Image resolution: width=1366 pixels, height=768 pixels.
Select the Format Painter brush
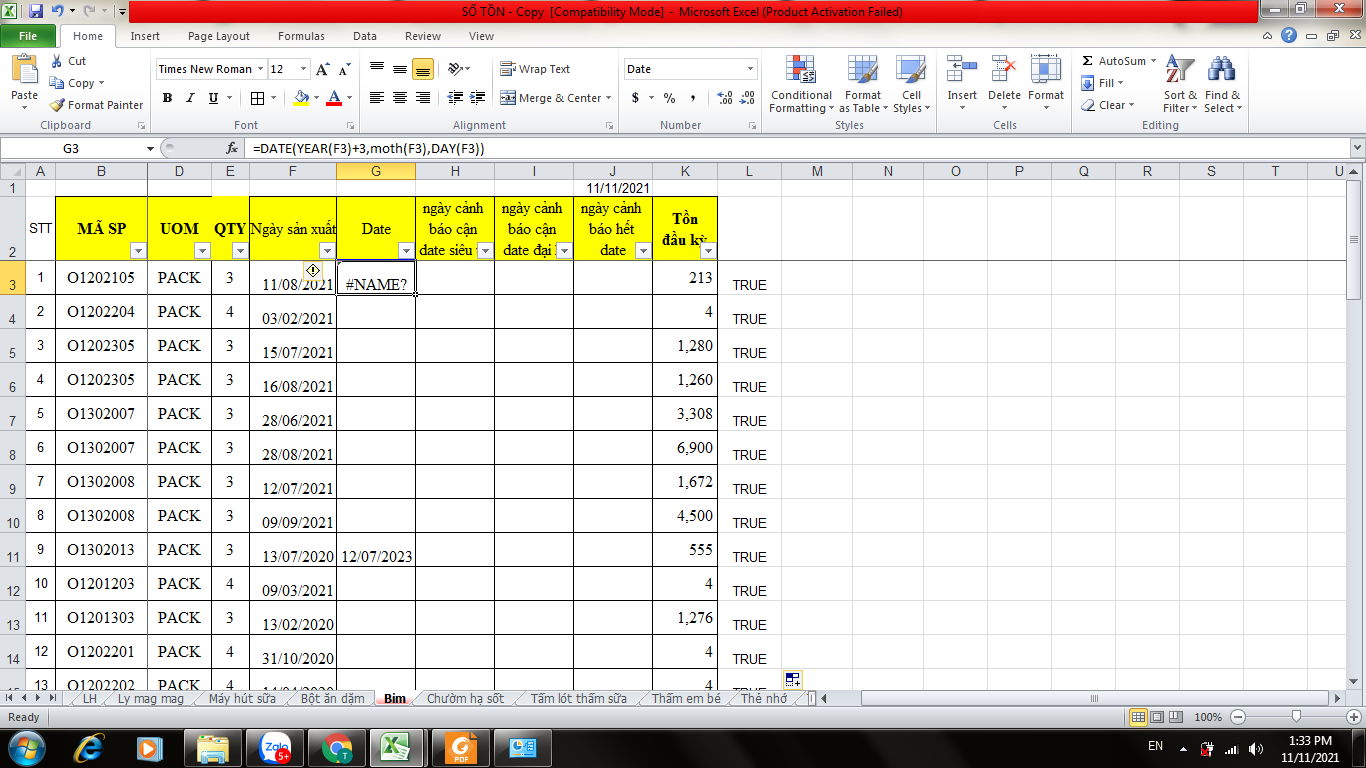point(96,105)
